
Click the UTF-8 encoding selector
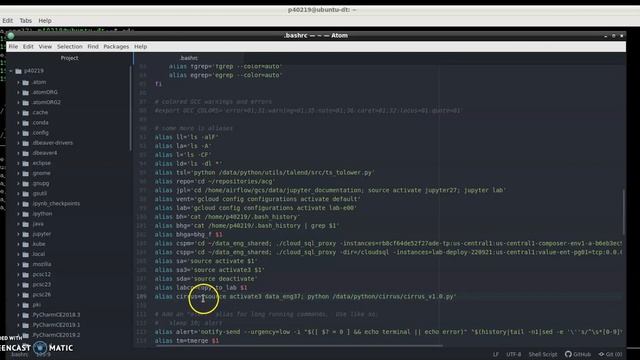coord(513,354)
